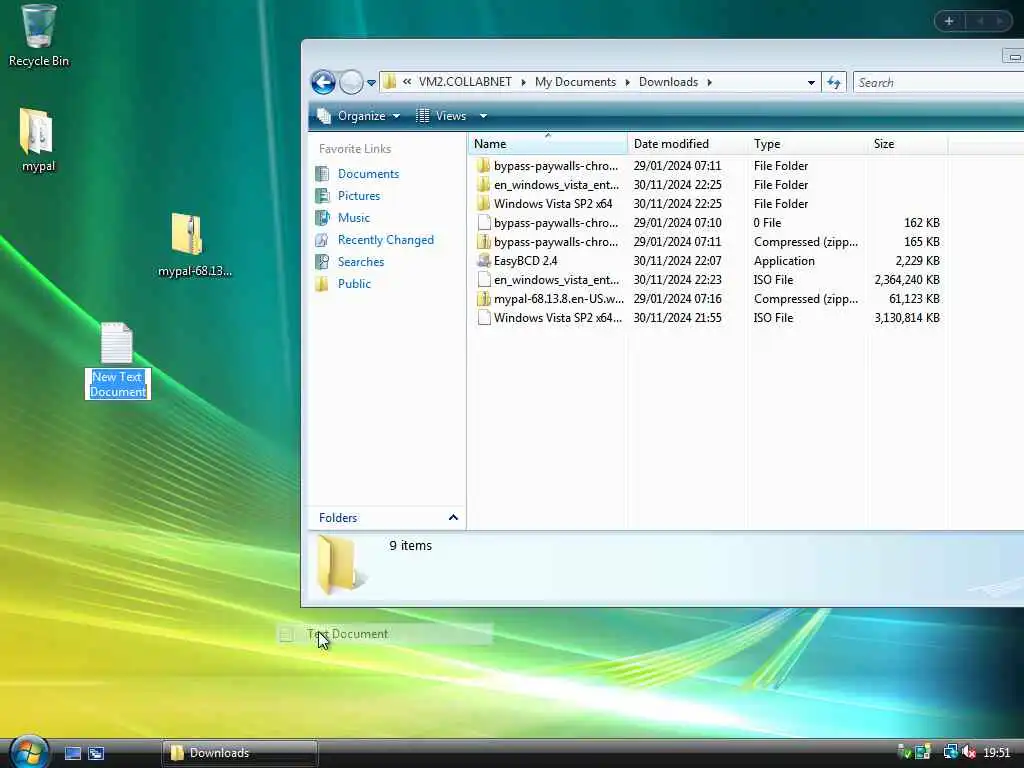Image resolution: width=1024 pixels, height=768 pixels.
Task: Go to My Documents in the breadcrumb
Action: 575,82
